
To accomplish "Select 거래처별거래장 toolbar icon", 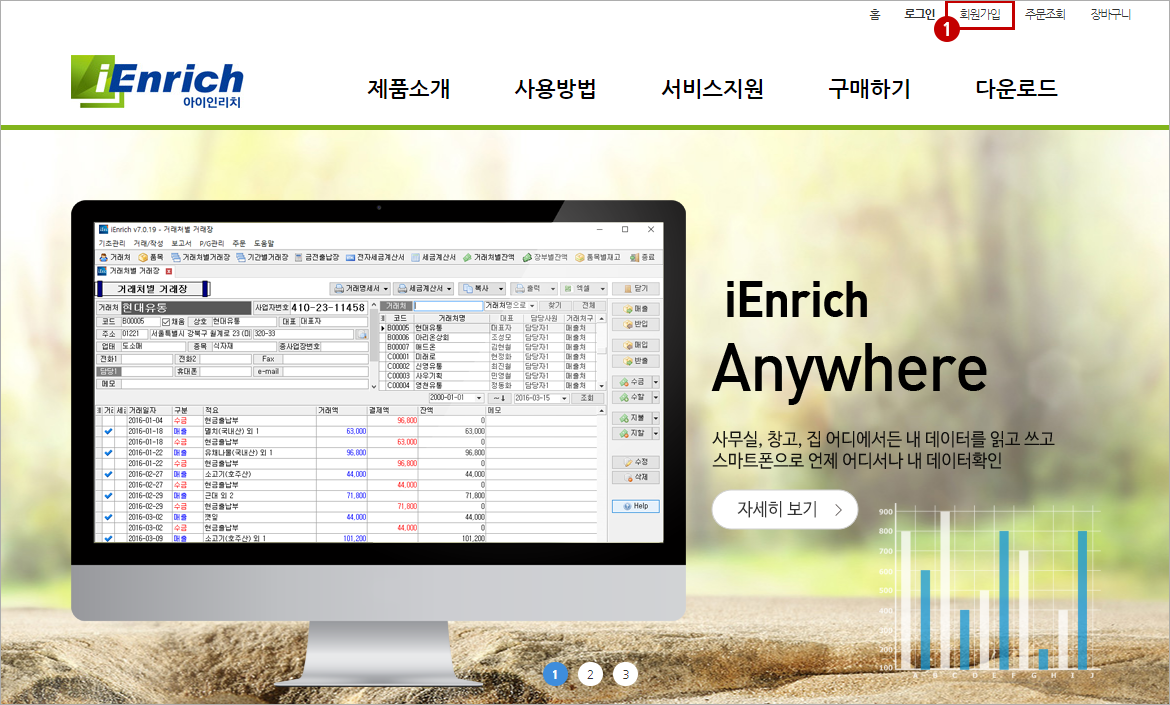I will point(201,257).
